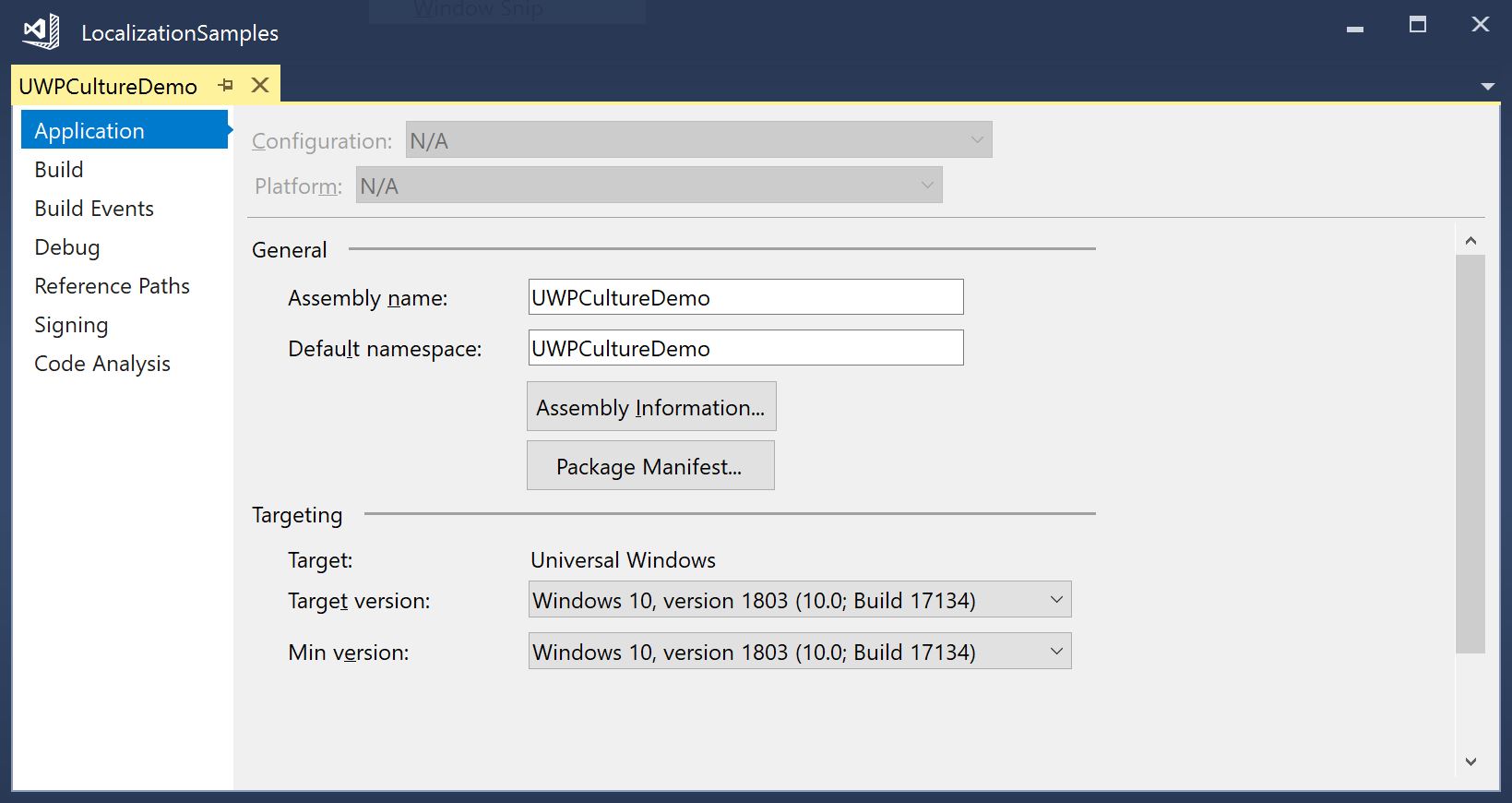Viewport: 1512px width, 803px height.
Task: Close the LocalizationSamples window
Action: pyautogui.click(x=1481, y=25)
